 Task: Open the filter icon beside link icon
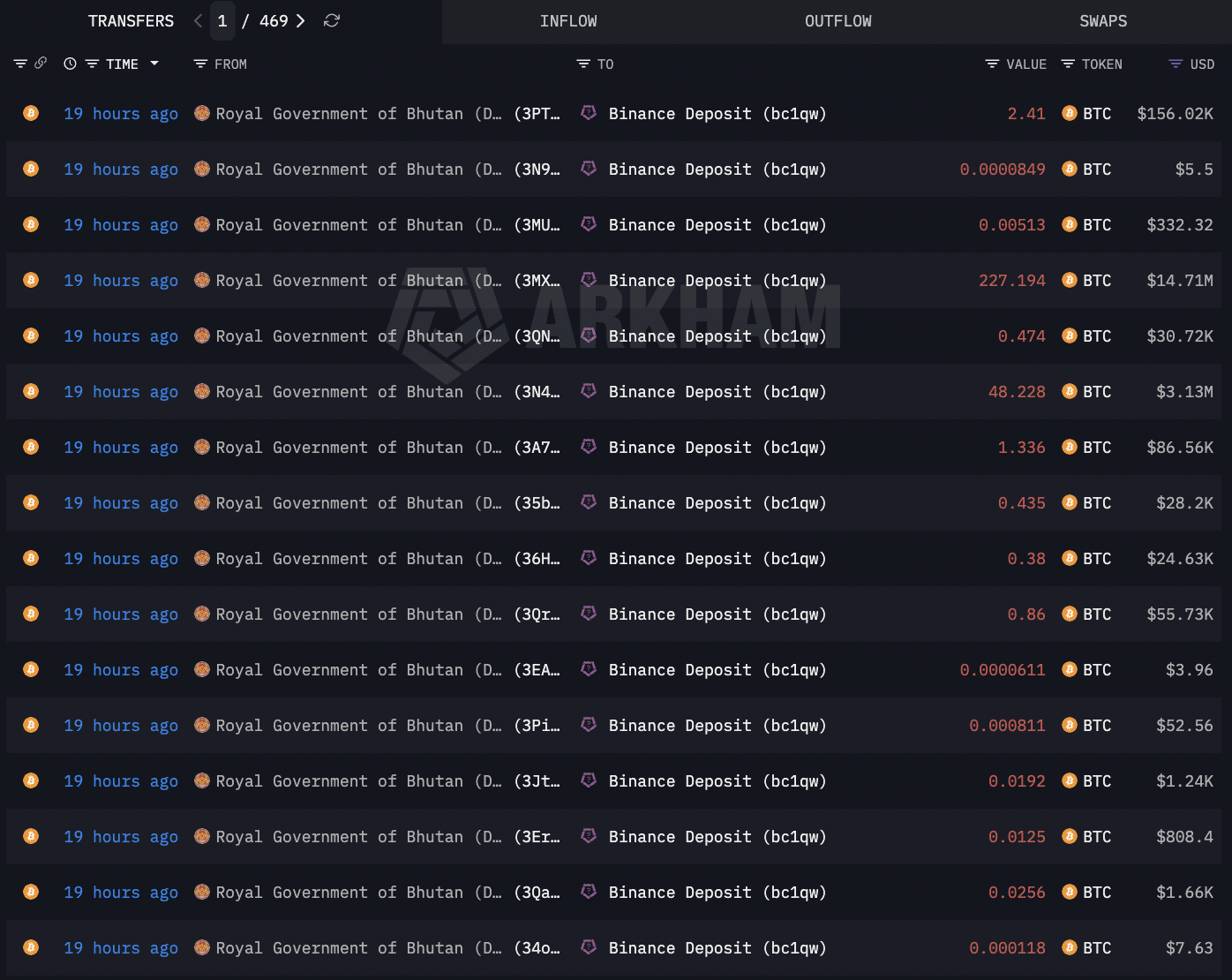[x=20, y=64]
